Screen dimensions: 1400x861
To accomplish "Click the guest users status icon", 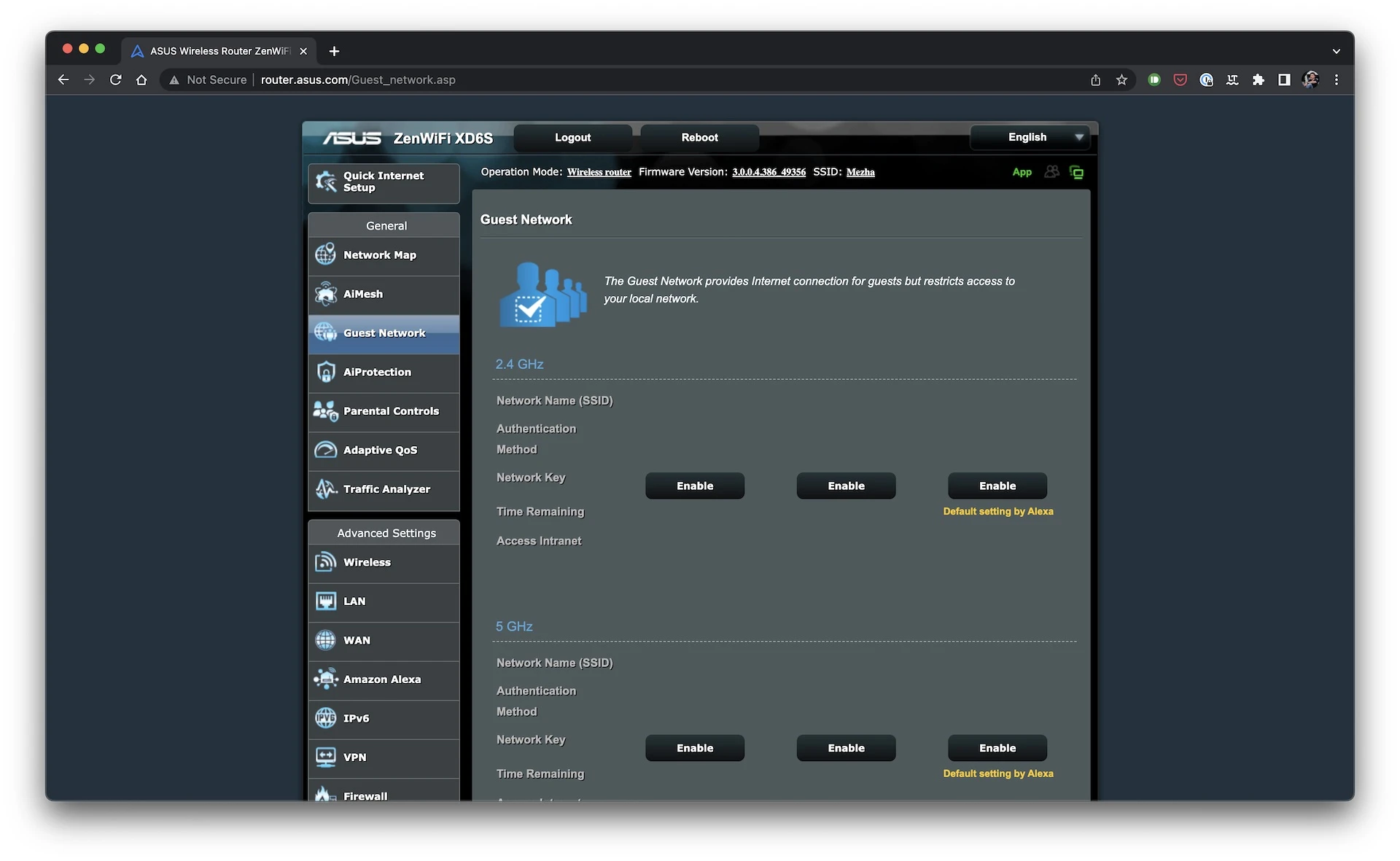I will pos(1051,172).
